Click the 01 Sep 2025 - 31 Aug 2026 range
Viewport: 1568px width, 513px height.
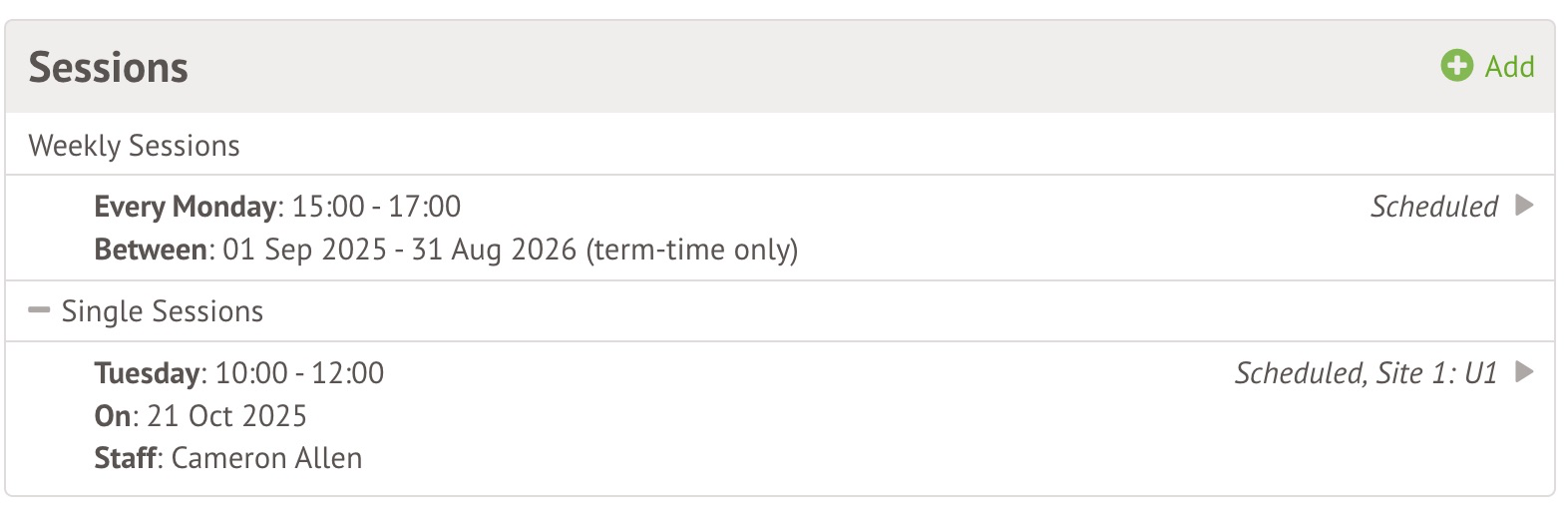[x=399, y=250]
